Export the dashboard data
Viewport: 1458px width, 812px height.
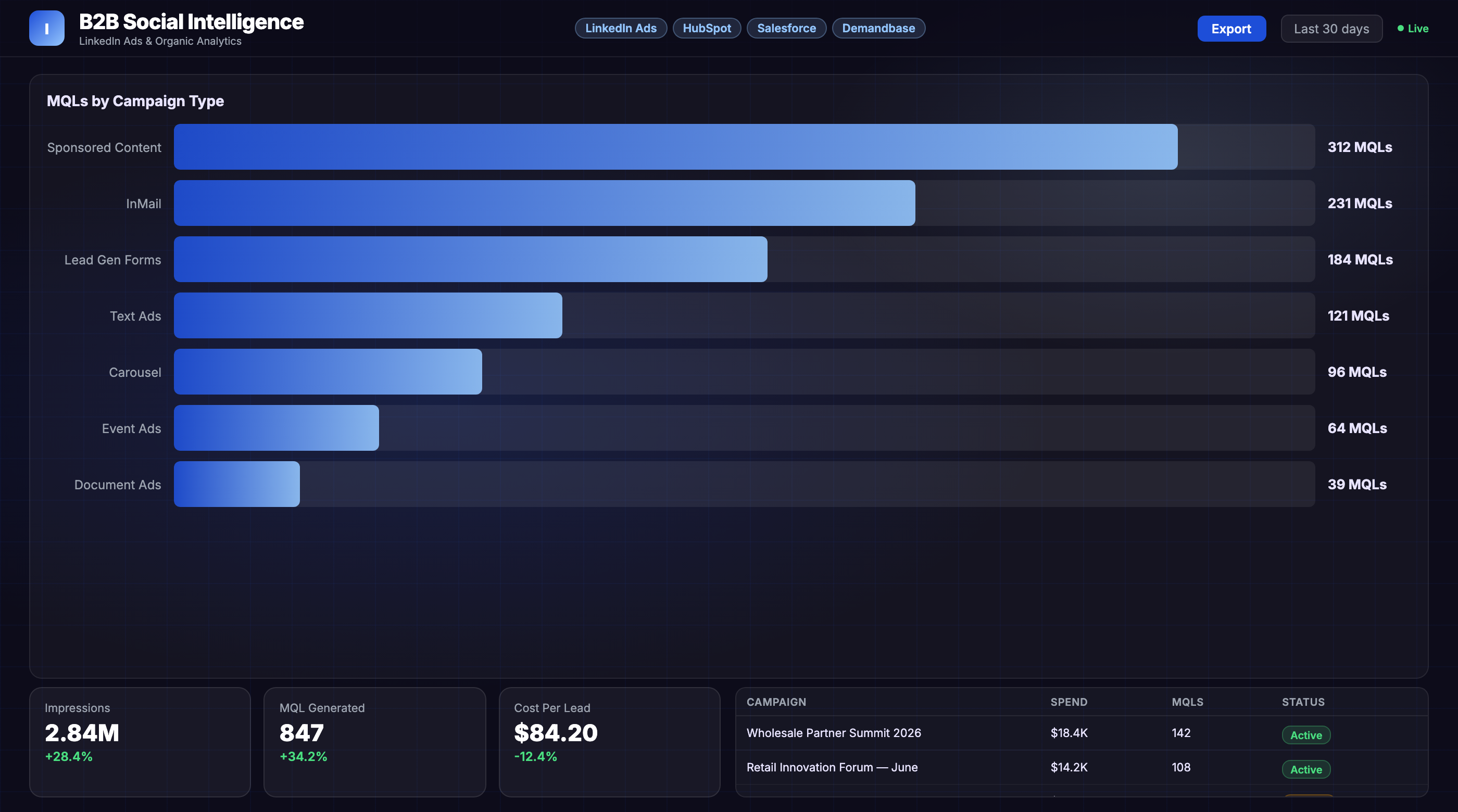coord(1231,29)
